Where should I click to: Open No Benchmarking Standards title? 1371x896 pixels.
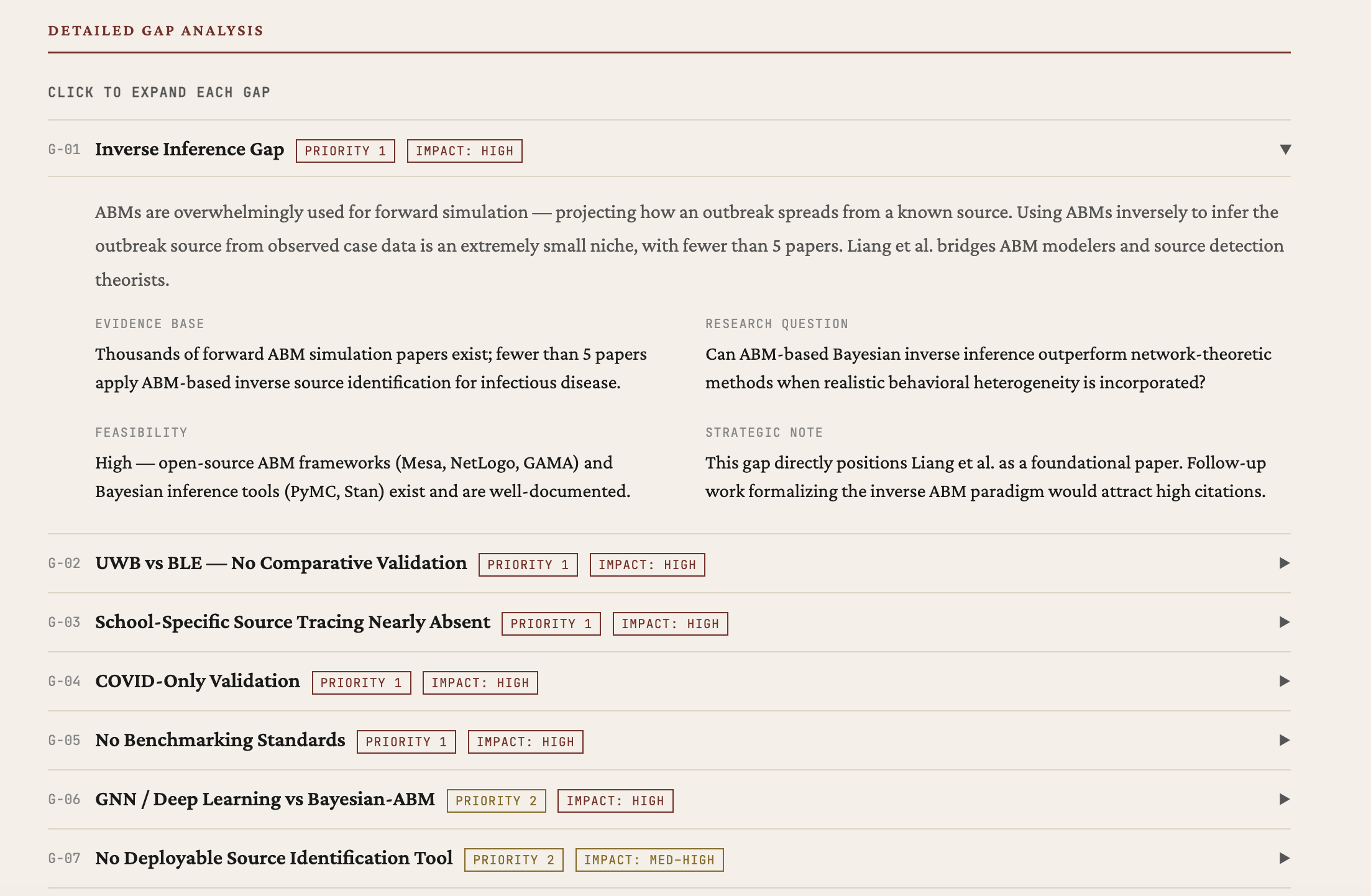219,740
